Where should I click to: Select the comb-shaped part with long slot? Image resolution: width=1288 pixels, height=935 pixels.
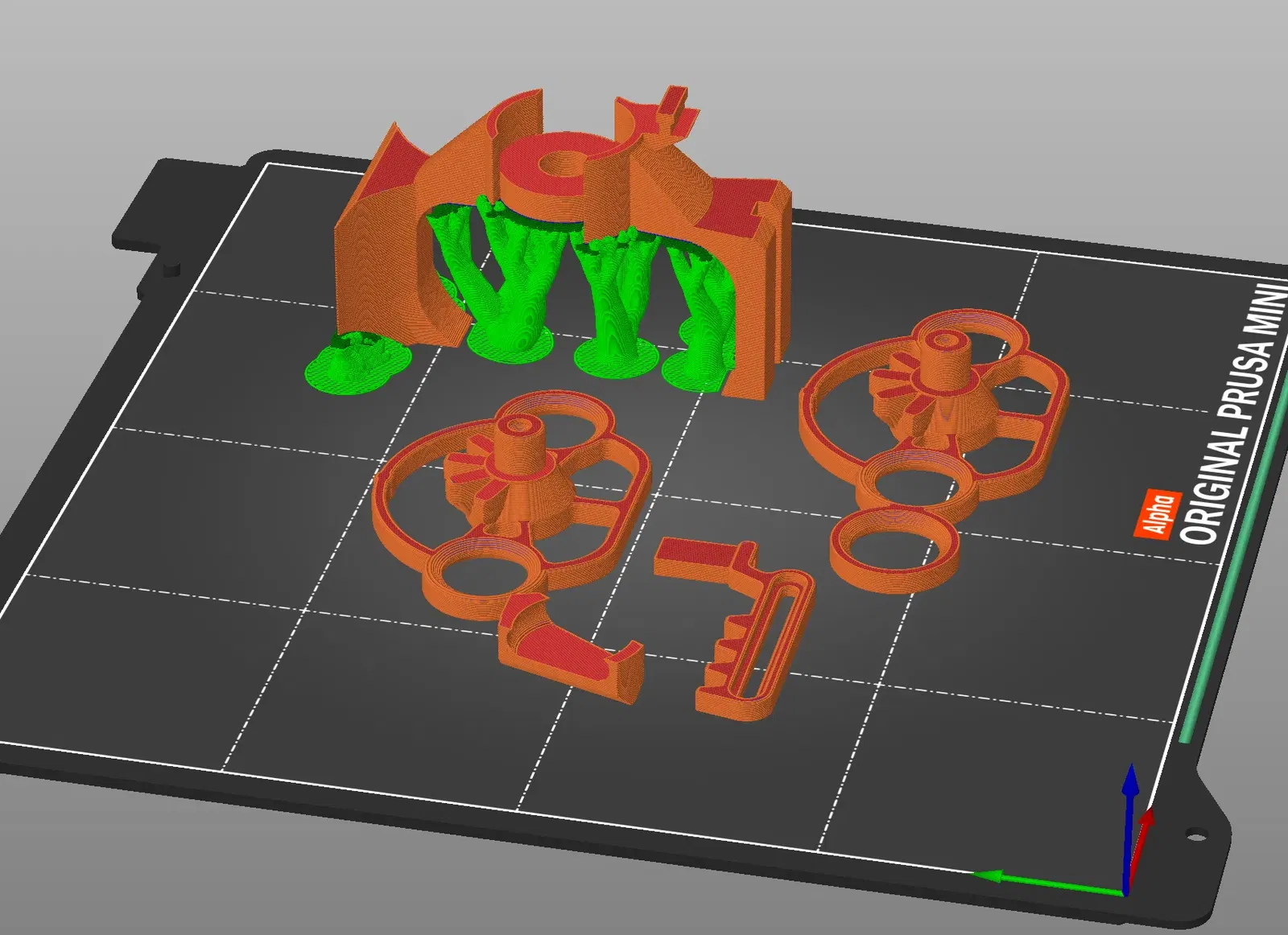[x=734, y=625]
